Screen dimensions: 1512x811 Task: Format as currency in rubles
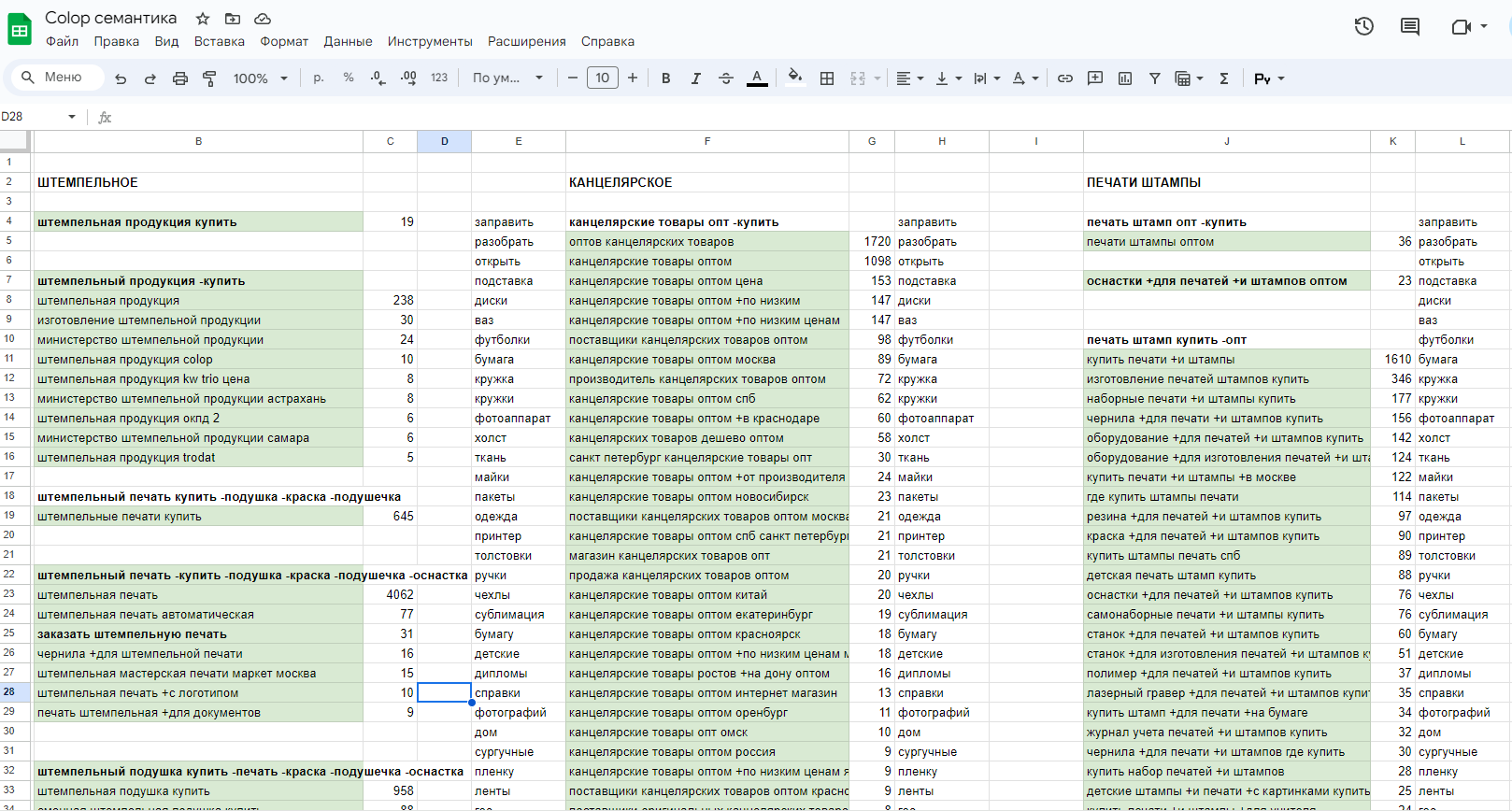tap(319, 78)
